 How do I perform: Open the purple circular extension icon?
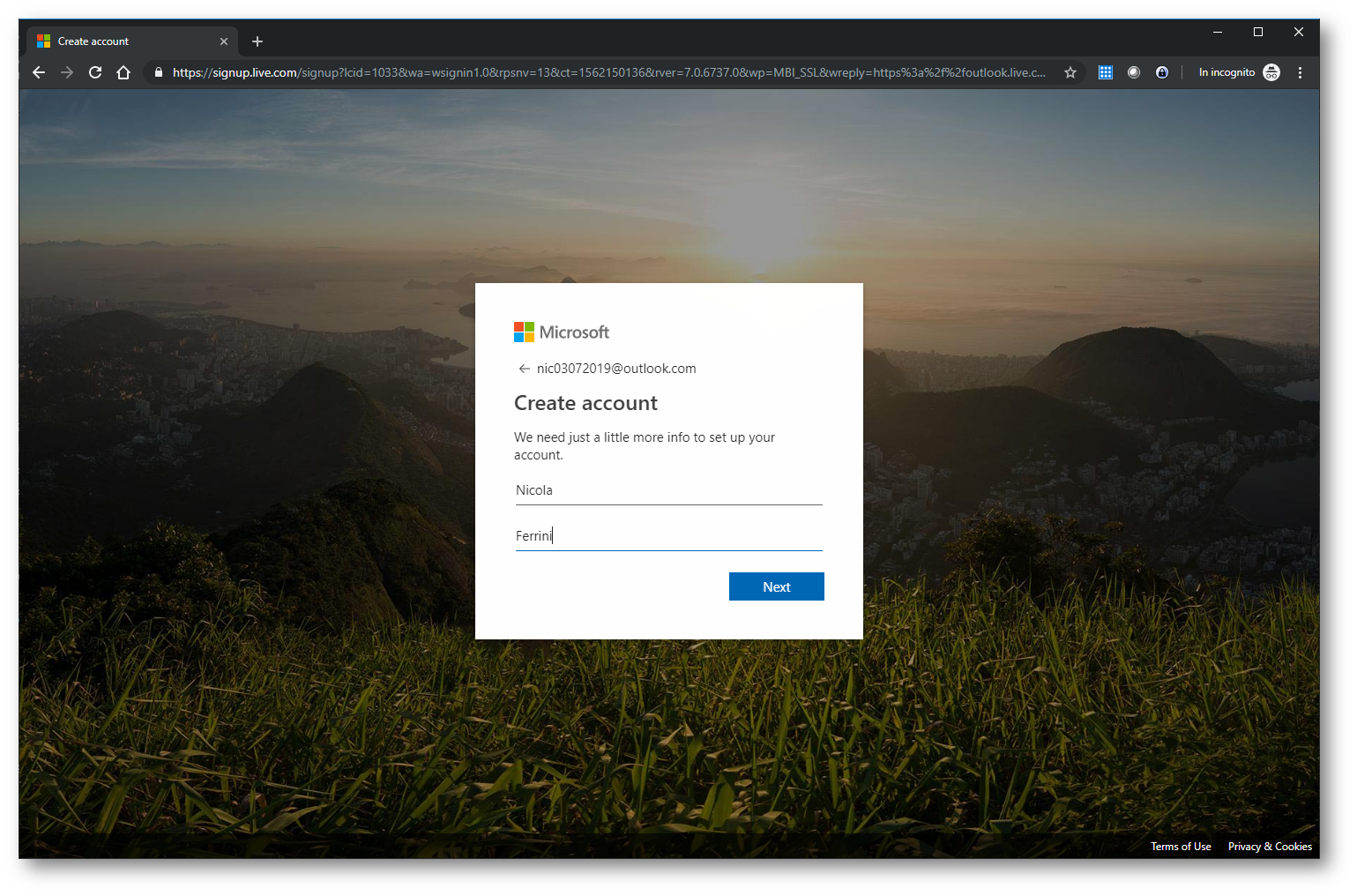(1162, 72)
